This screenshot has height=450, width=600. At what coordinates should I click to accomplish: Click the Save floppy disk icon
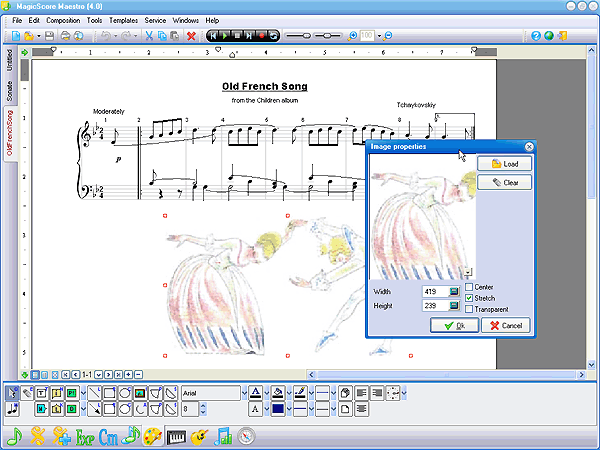(49, 36)
